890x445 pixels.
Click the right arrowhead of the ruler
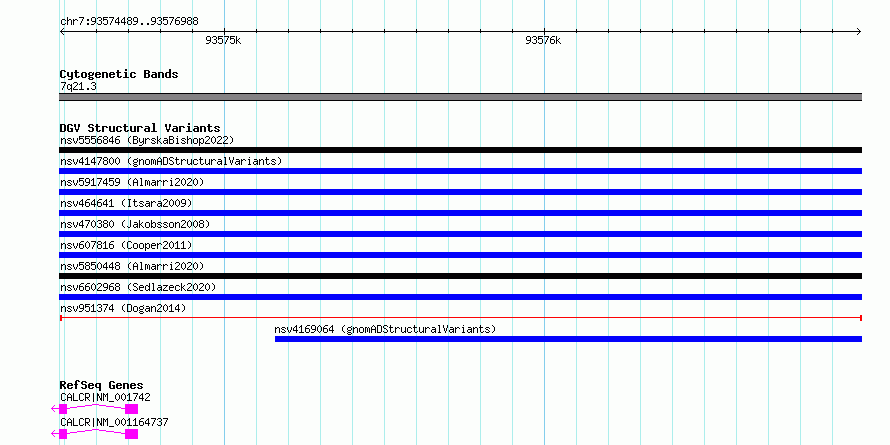tap(858, 32)
